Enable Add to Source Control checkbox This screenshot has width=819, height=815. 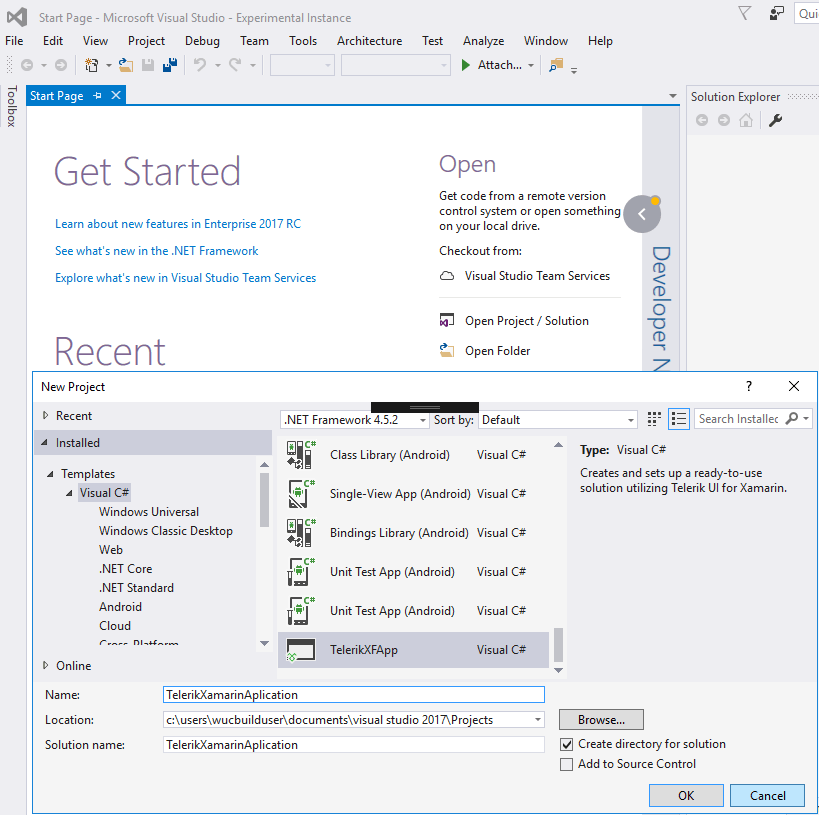click(x=567, y=764)
